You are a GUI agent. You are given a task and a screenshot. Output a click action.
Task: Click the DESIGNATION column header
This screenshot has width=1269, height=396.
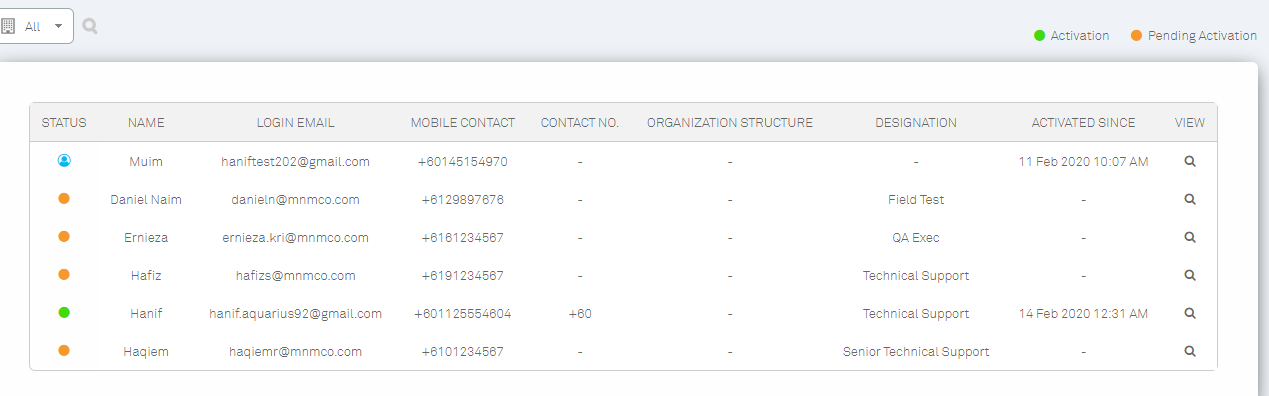tap(916, 123)
